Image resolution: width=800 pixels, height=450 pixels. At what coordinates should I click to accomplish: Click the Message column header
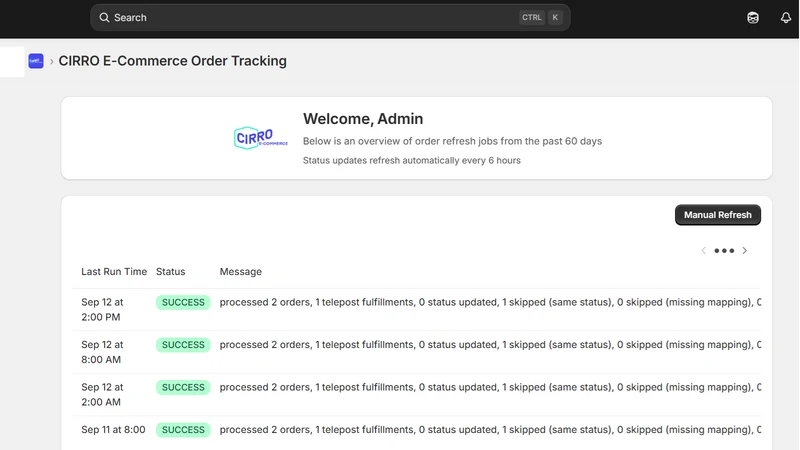[240, 271]
